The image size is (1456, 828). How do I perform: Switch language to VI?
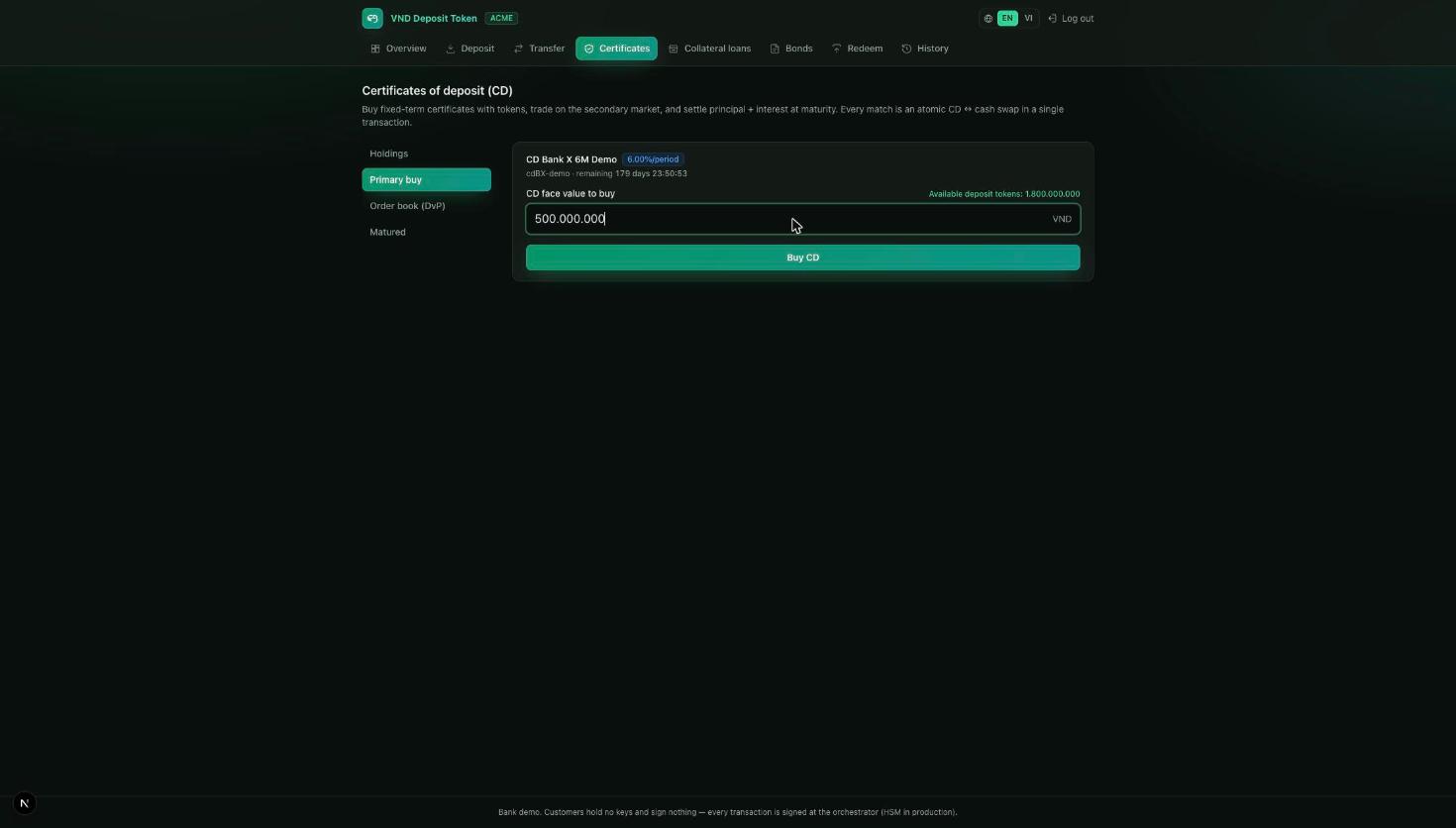(1028, 19)
